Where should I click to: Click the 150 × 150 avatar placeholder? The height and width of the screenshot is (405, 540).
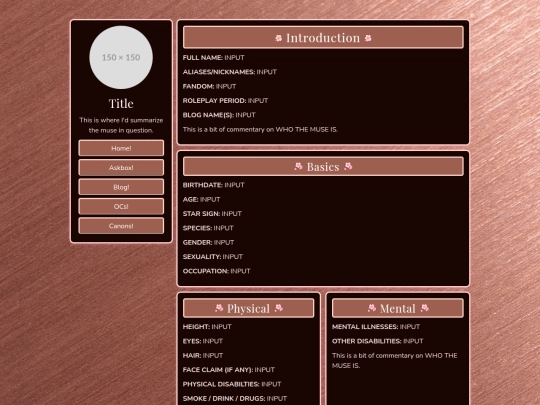pos(121,57)
